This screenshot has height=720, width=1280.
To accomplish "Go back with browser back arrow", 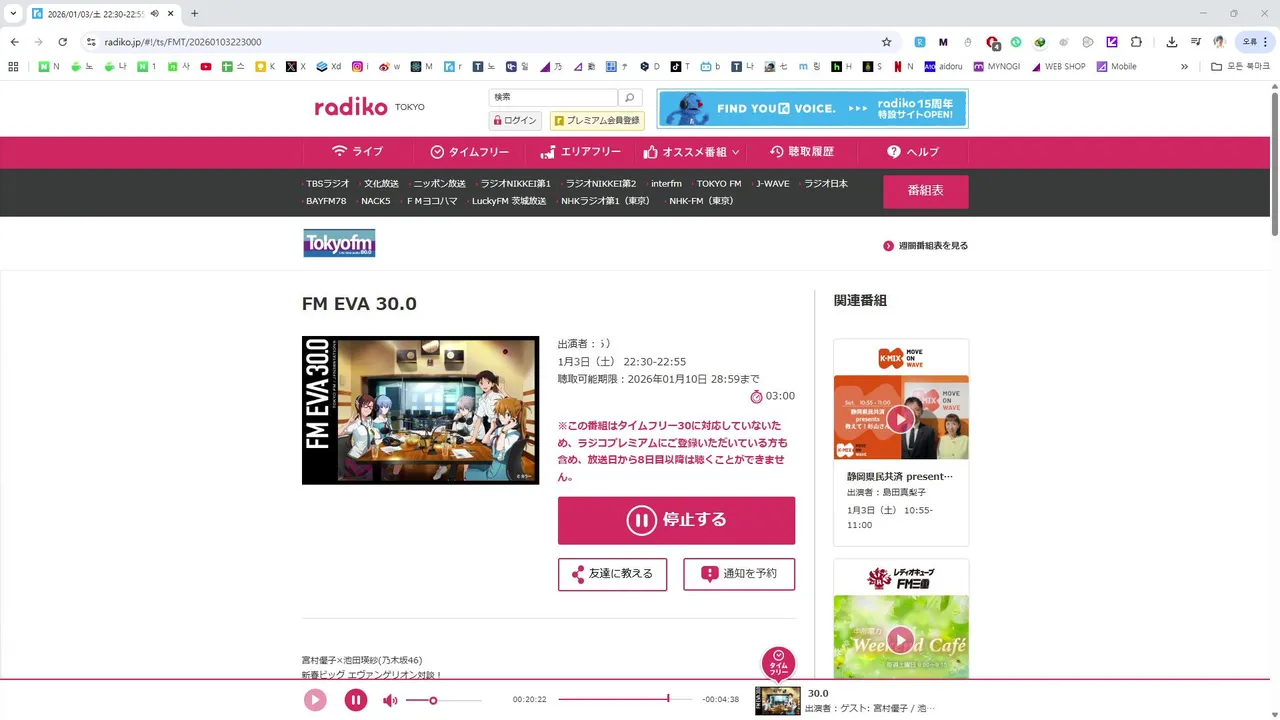I will point(14,42).
